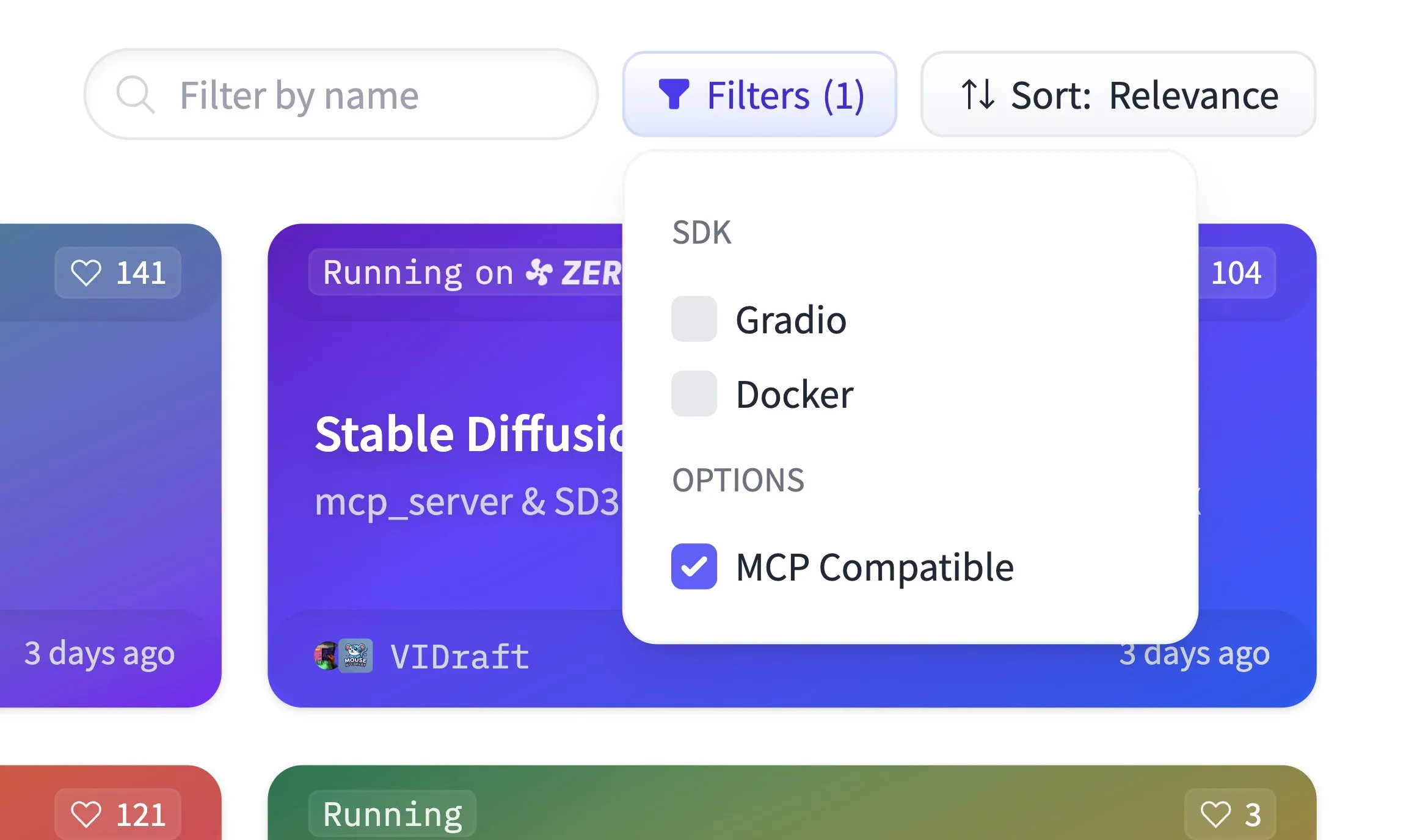
Task: Click the up-down arrows sort icon
Action: coord(978,95)
